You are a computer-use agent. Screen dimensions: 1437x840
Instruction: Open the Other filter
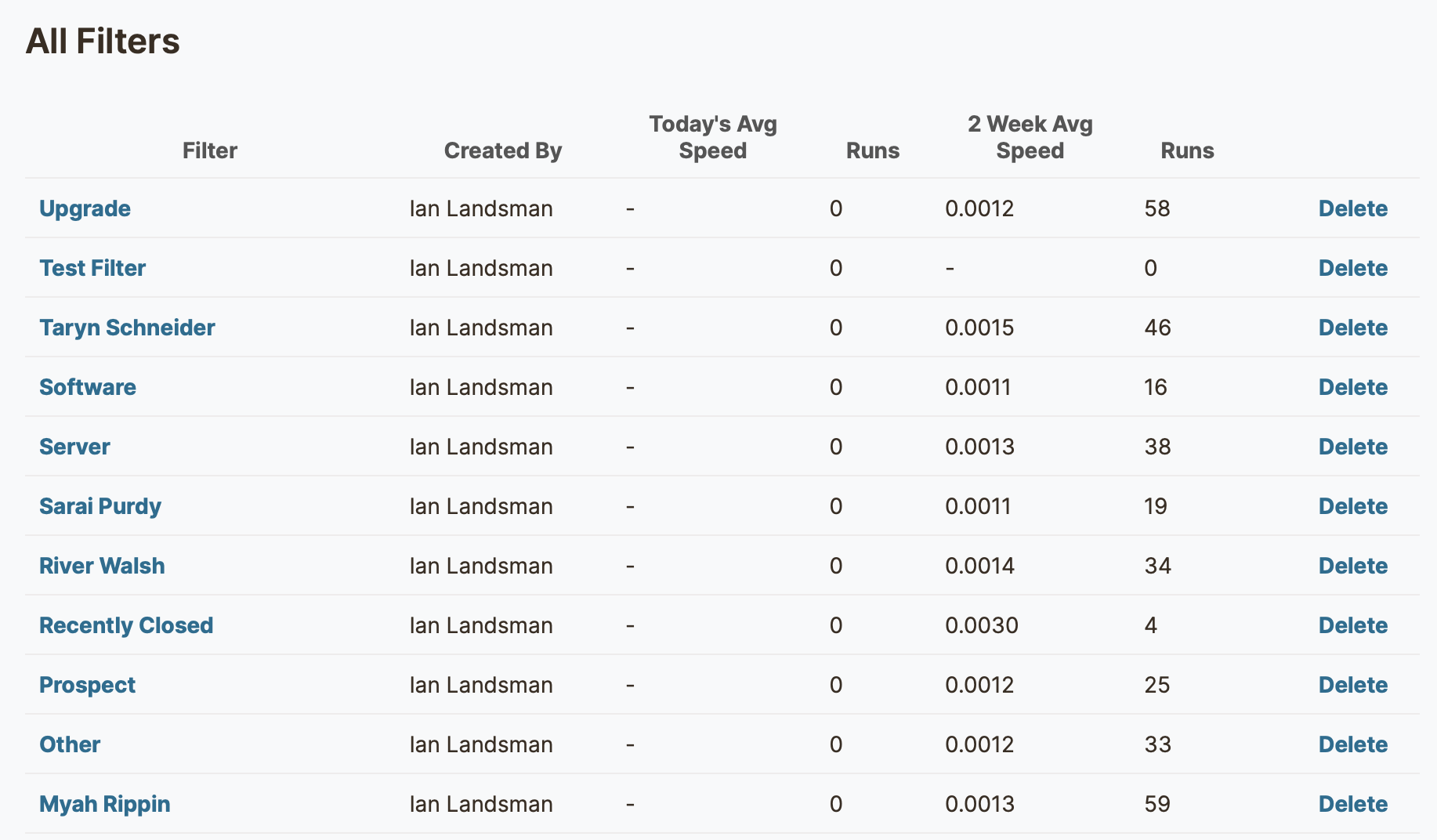point(70,744)
